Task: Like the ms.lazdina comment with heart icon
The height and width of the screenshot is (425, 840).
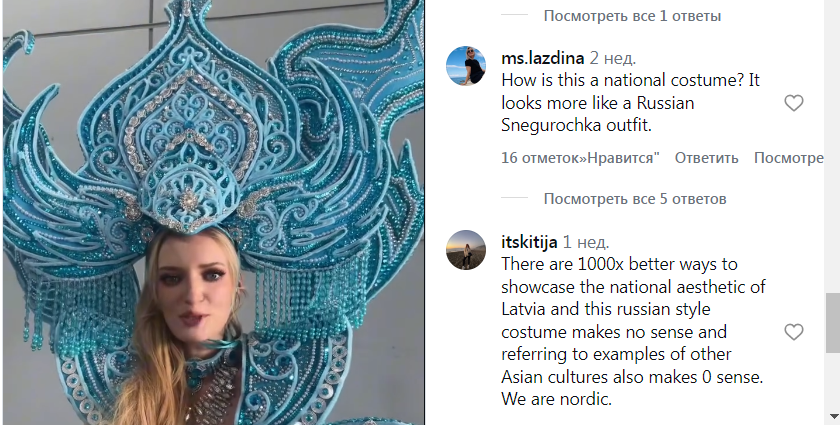Action: click(x=793, y=103)
